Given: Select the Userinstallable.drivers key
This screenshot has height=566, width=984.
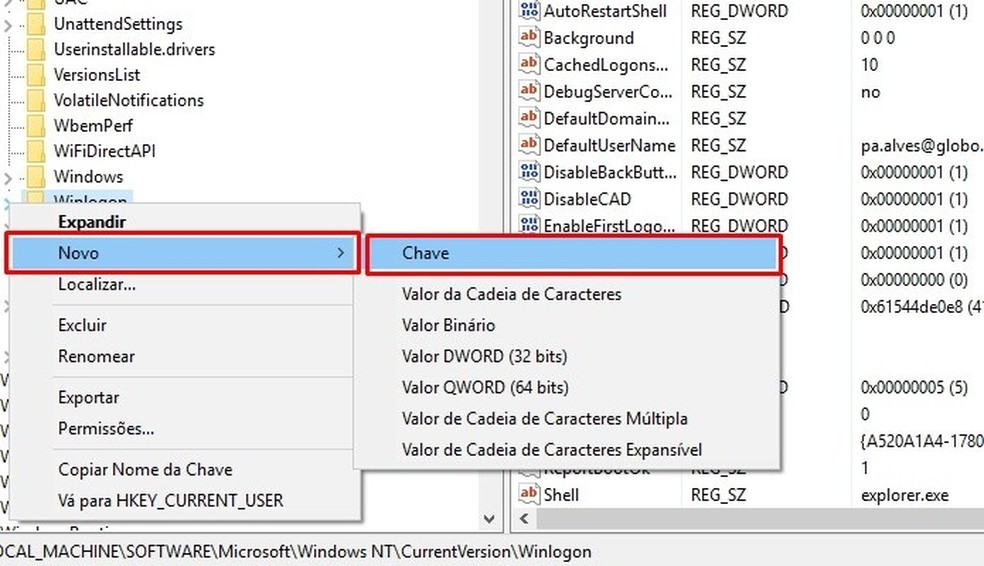Looking at the screenshot, I should (134, 49).
